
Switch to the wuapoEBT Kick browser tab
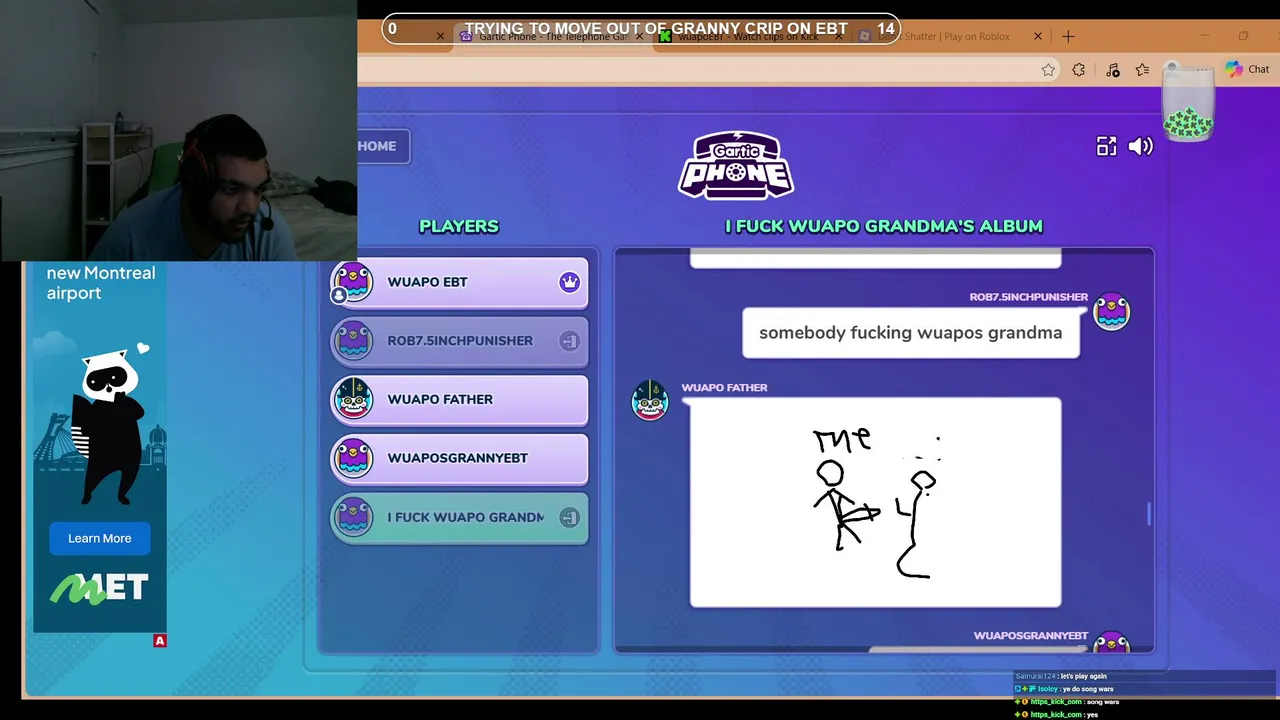click(750, 37)
